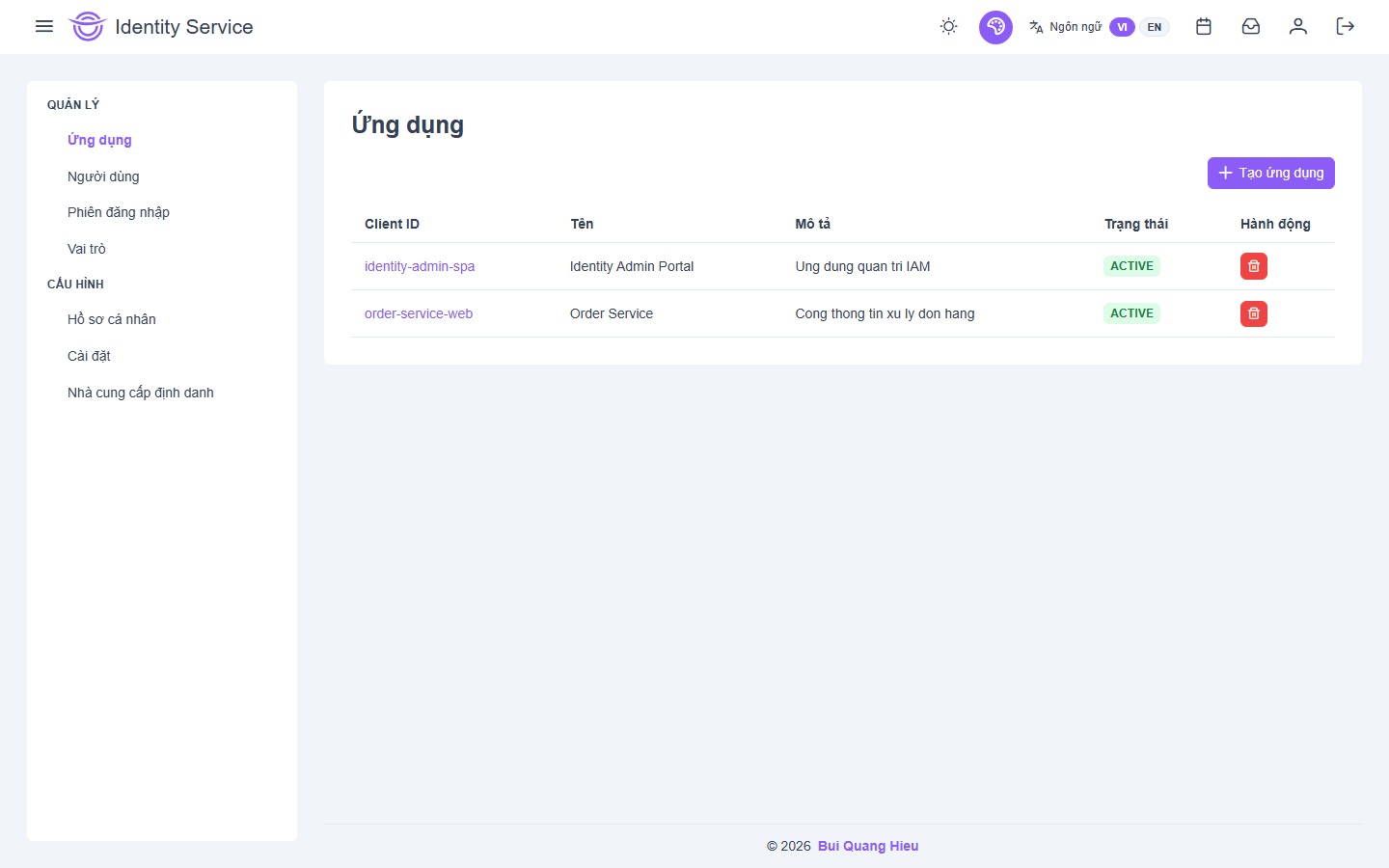Screen dimensions: 1389x868
Task: Open the identity-admin-spa client link
Action: [x=420, y=266]
